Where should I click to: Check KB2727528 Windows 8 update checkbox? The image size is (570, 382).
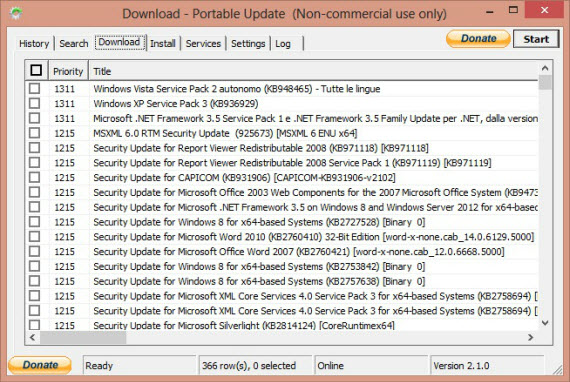(x=35, y=222)
